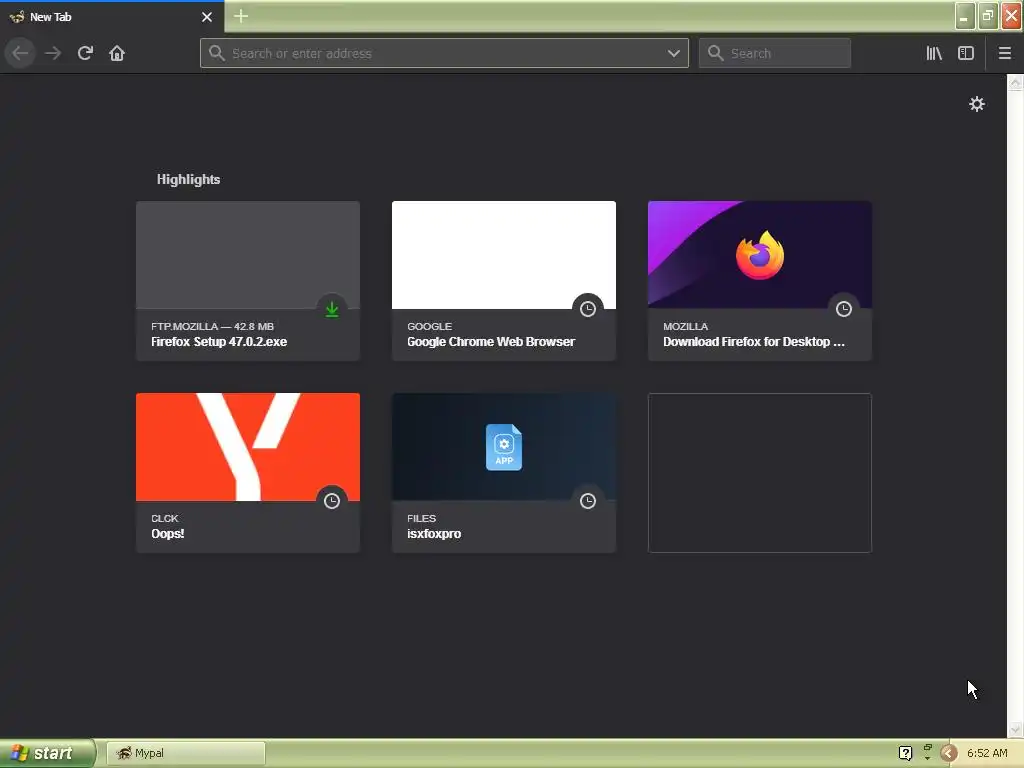
Task: Reload the current page
Action: pos(85,53)
